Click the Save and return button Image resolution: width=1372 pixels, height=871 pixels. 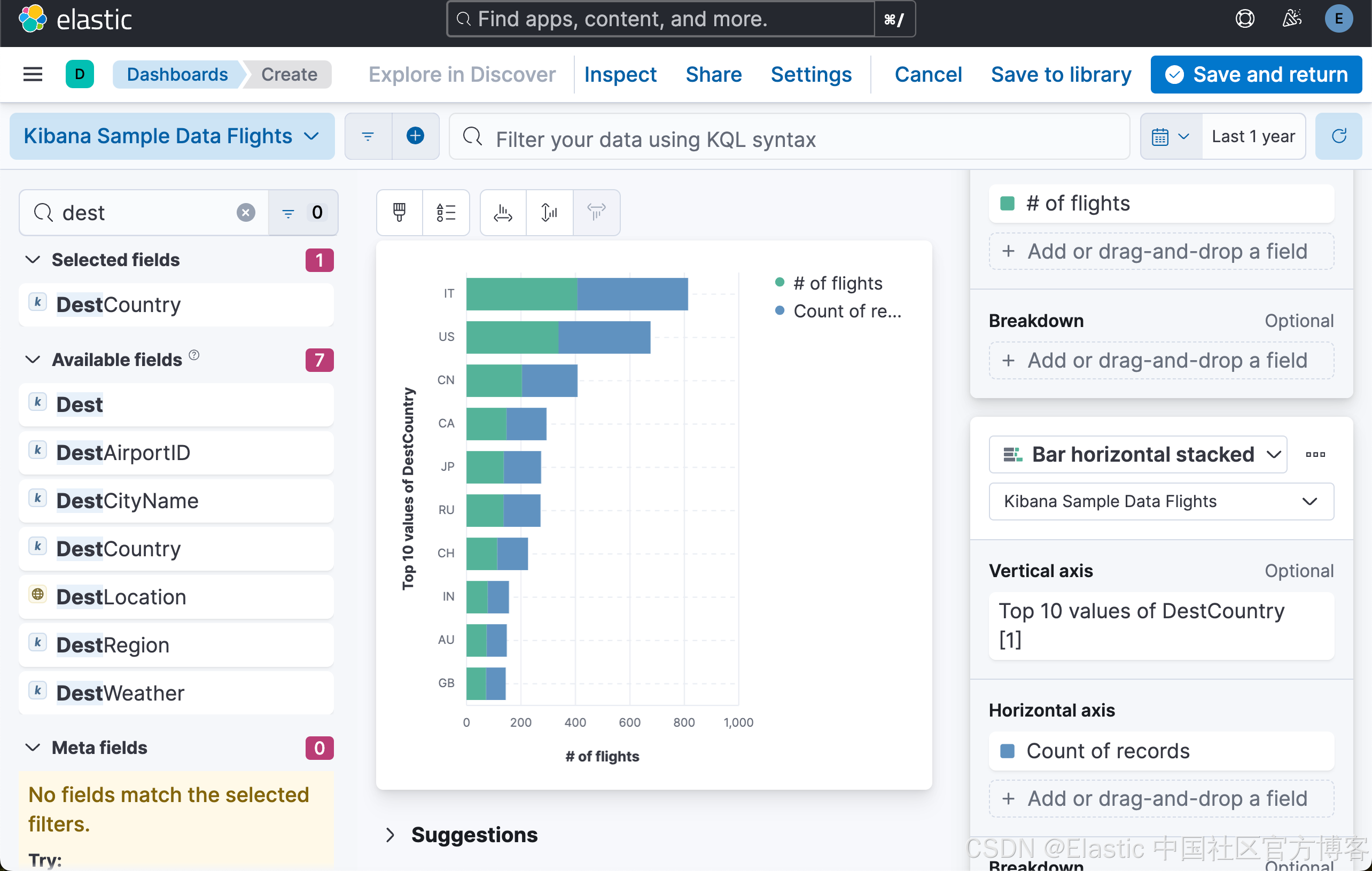click(x=1256, y=74)
